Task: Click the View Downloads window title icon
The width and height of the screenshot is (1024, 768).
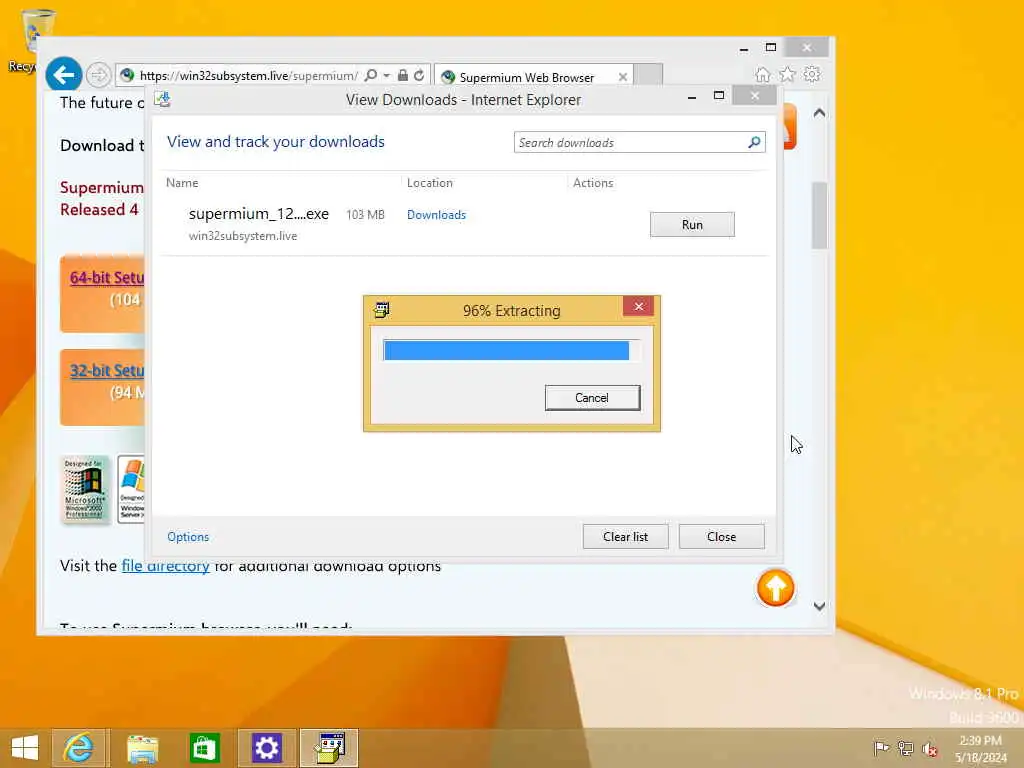Action: pos(162,99)
